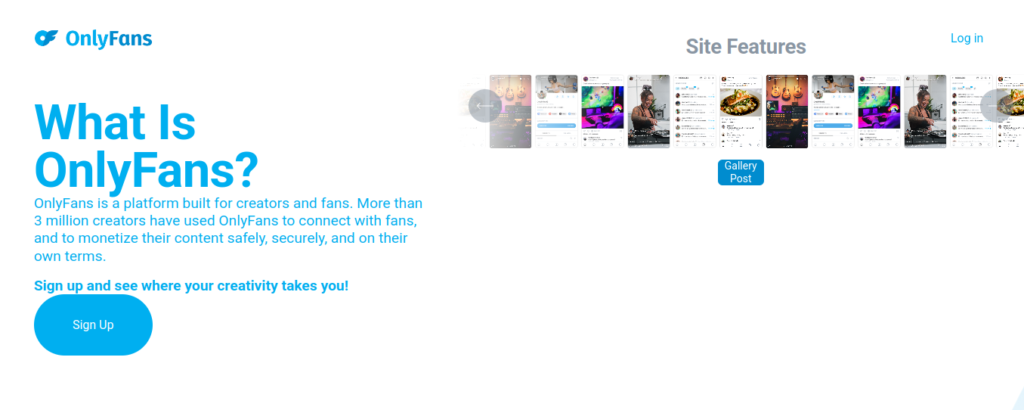Open the Log in link
Screen dimensions: 1024x410
coord(967,38)
